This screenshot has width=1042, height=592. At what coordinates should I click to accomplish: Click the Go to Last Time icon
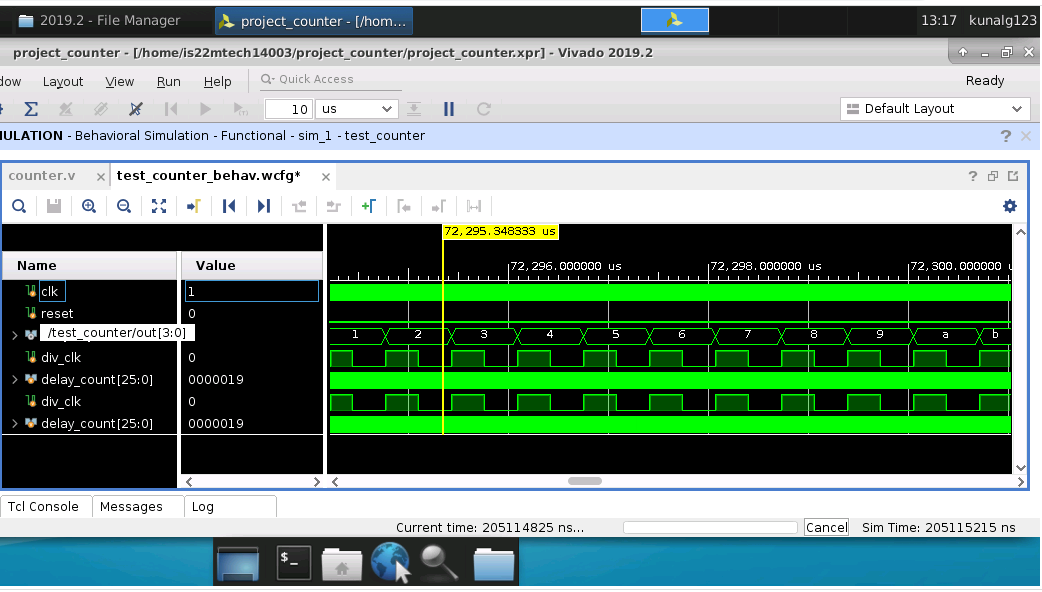pos(263,206)
